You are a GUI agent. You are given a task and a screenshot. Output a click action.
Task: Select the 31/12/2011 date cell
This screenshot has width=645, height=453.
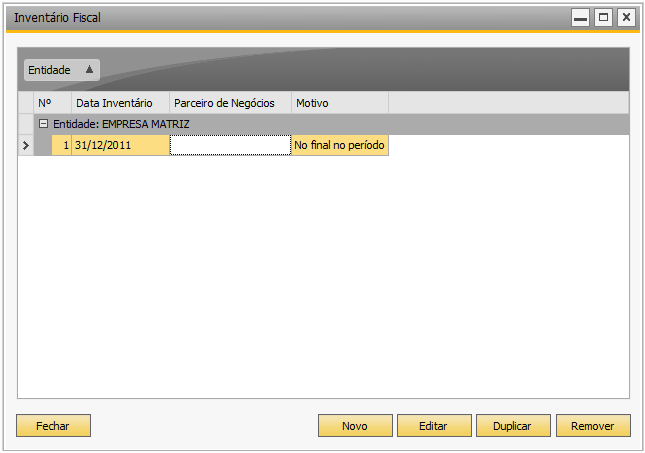120,145
